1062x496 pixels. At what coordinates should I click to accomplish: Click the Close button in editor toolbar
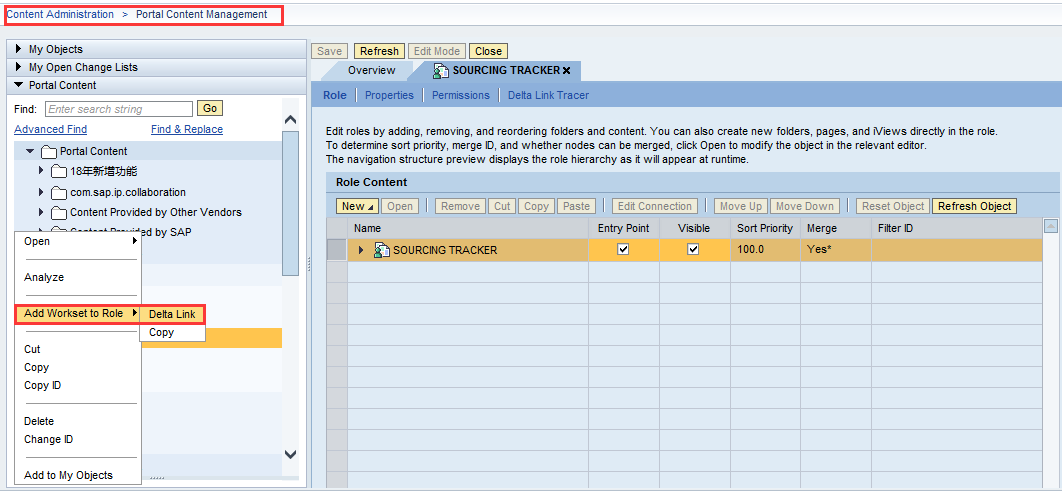tap(488, 51)
